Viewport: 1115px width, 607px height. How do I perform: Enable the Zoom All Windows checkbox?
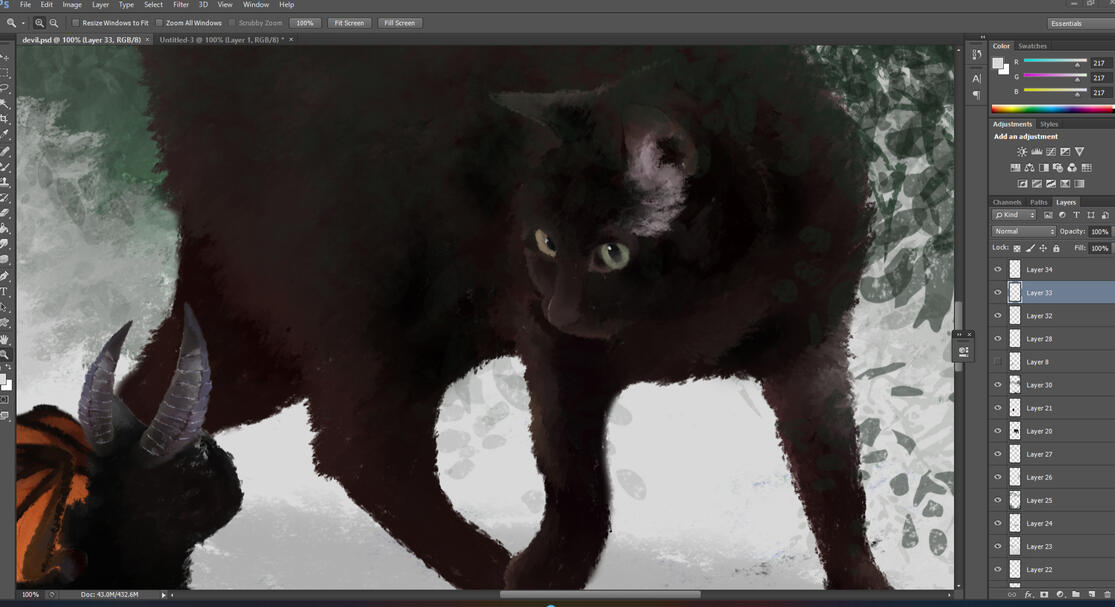pyautogui.click(x=160, y=23)
